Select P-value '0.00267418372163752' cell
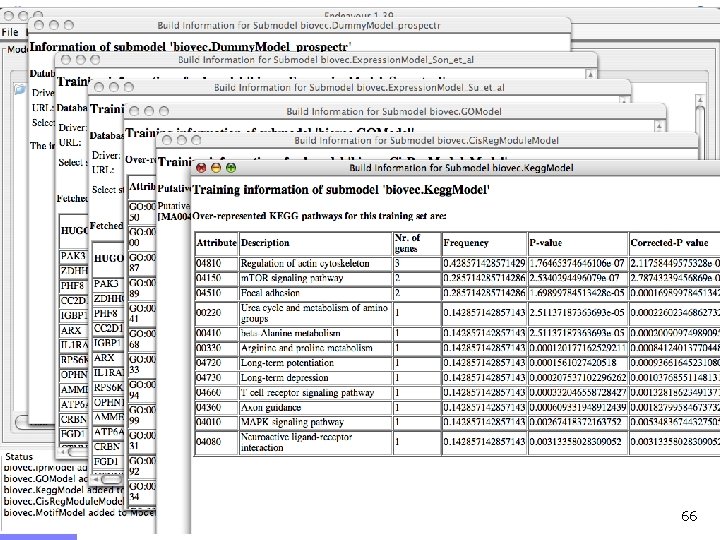The image size is (720, 540). click(578, 422)
